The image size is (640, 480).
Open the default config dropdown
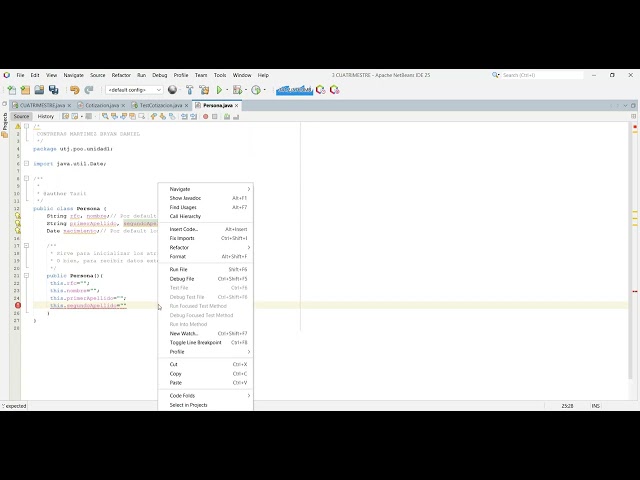[x=134, y=90]
